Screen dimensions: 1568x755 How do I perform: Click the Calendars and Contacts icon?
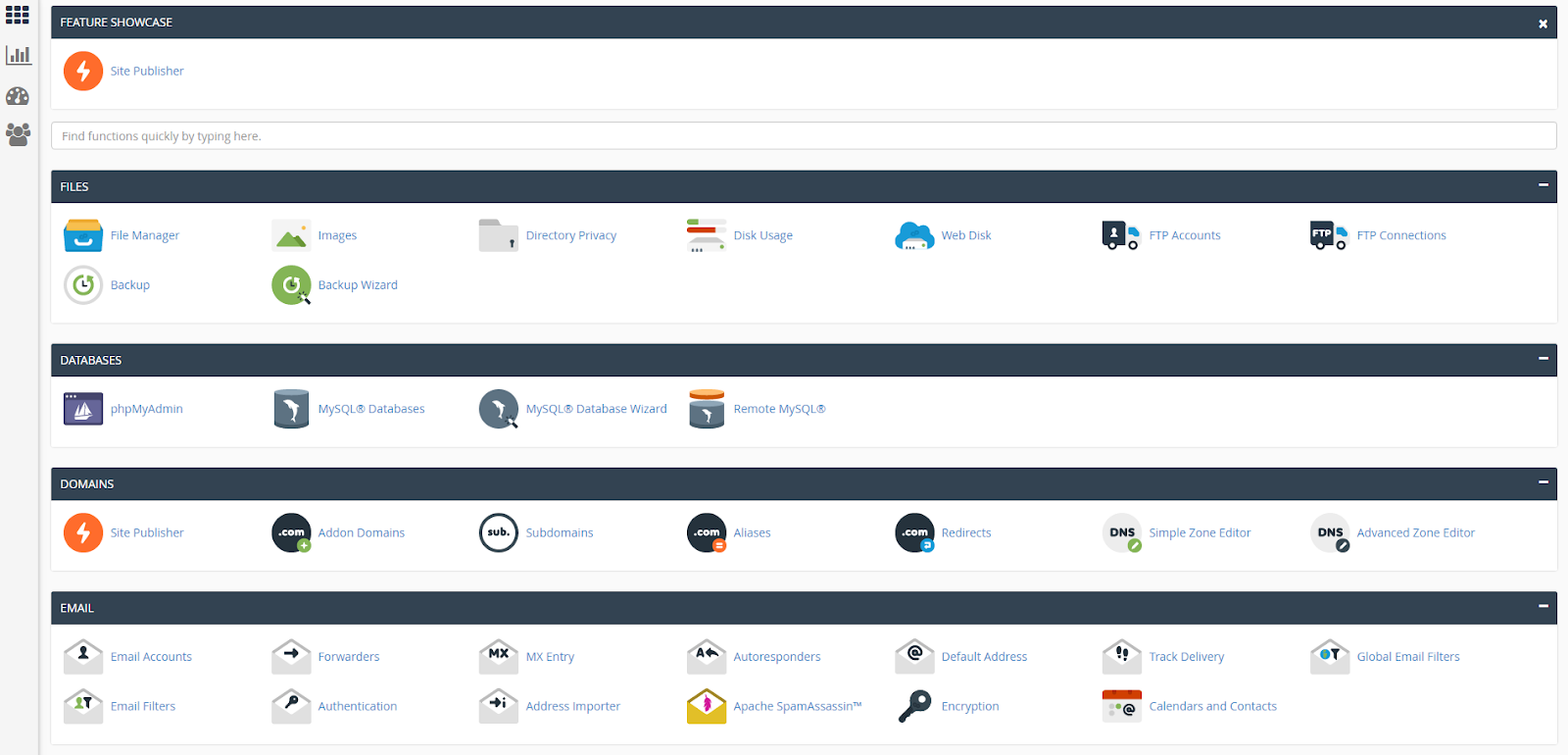pyautogui.click(x=1122, y=706)
